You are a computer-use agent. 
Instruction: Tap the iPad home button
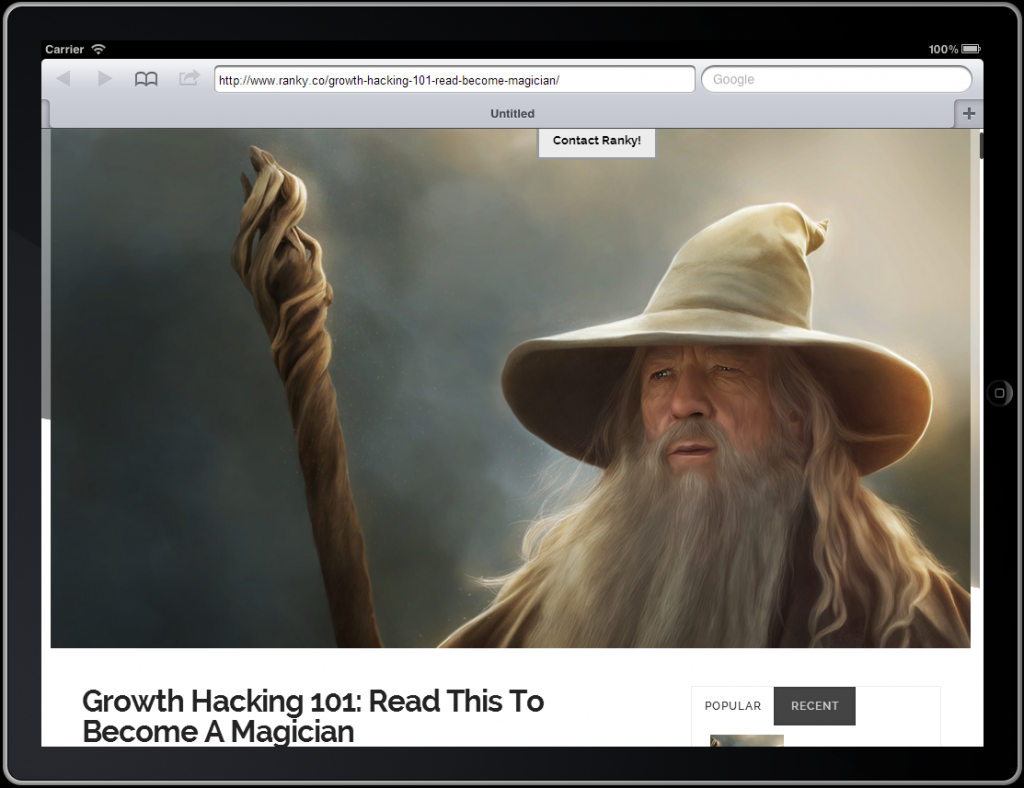point(999,393)
